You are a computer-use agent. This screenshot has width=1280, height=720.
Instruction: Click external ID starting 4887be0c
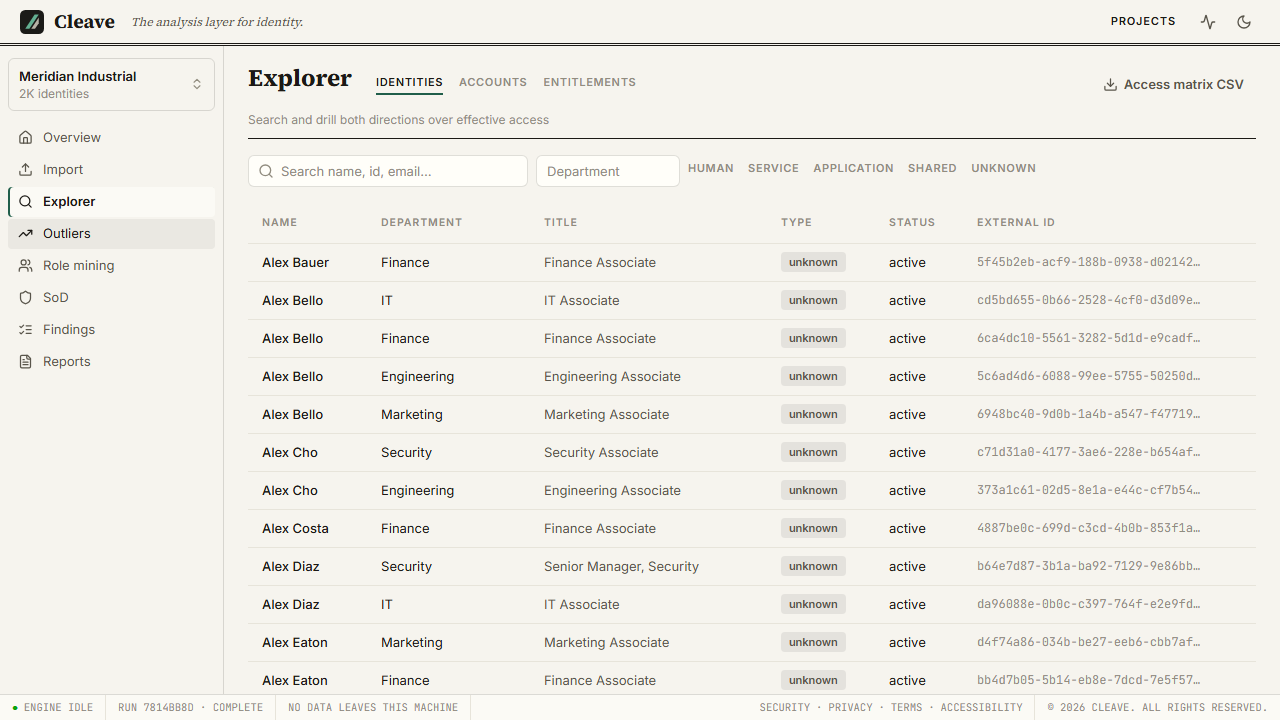(x=1088, y=529)
